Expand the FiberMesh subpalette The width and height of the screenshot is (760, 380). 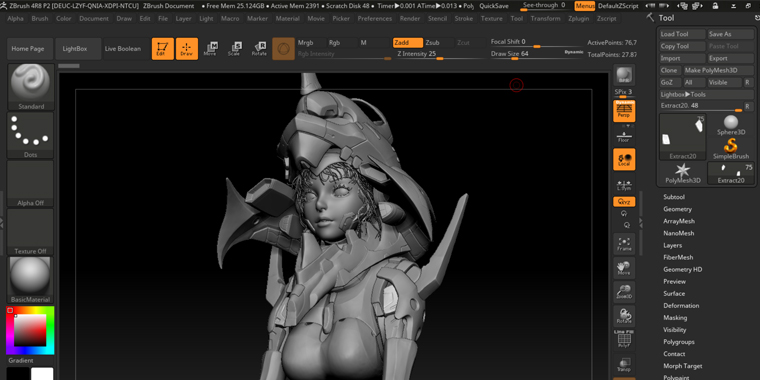coord(678,257)
